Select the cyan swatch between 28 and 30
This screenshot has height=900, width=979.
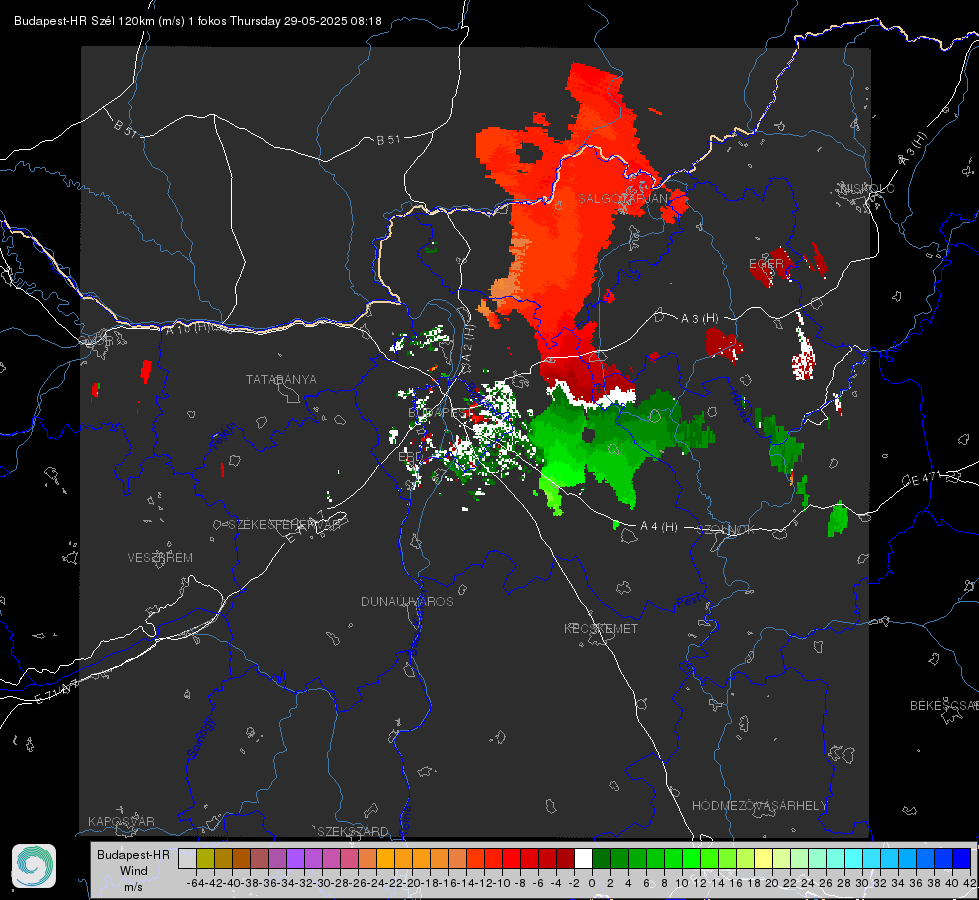[x=853, y=858]
